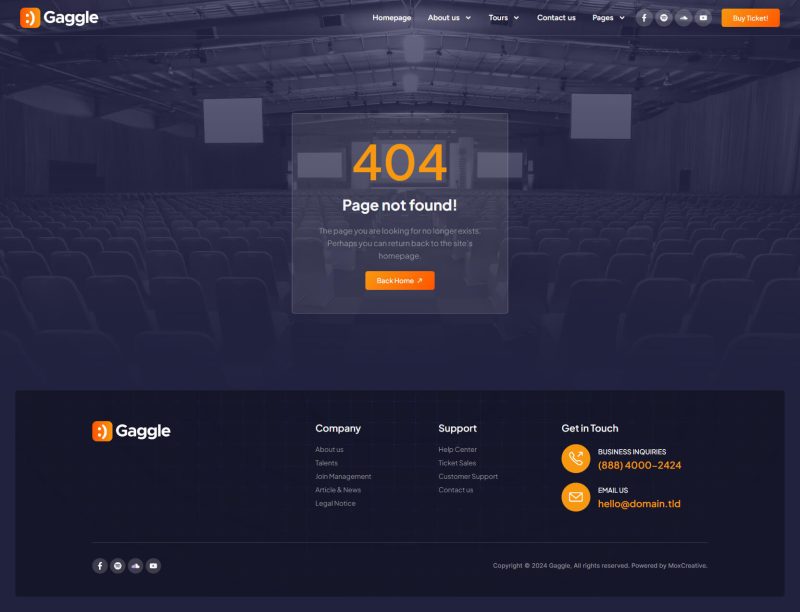Click the footer SoundCloud icon
The height and width of the screenshot is (612, 800).
136,566
